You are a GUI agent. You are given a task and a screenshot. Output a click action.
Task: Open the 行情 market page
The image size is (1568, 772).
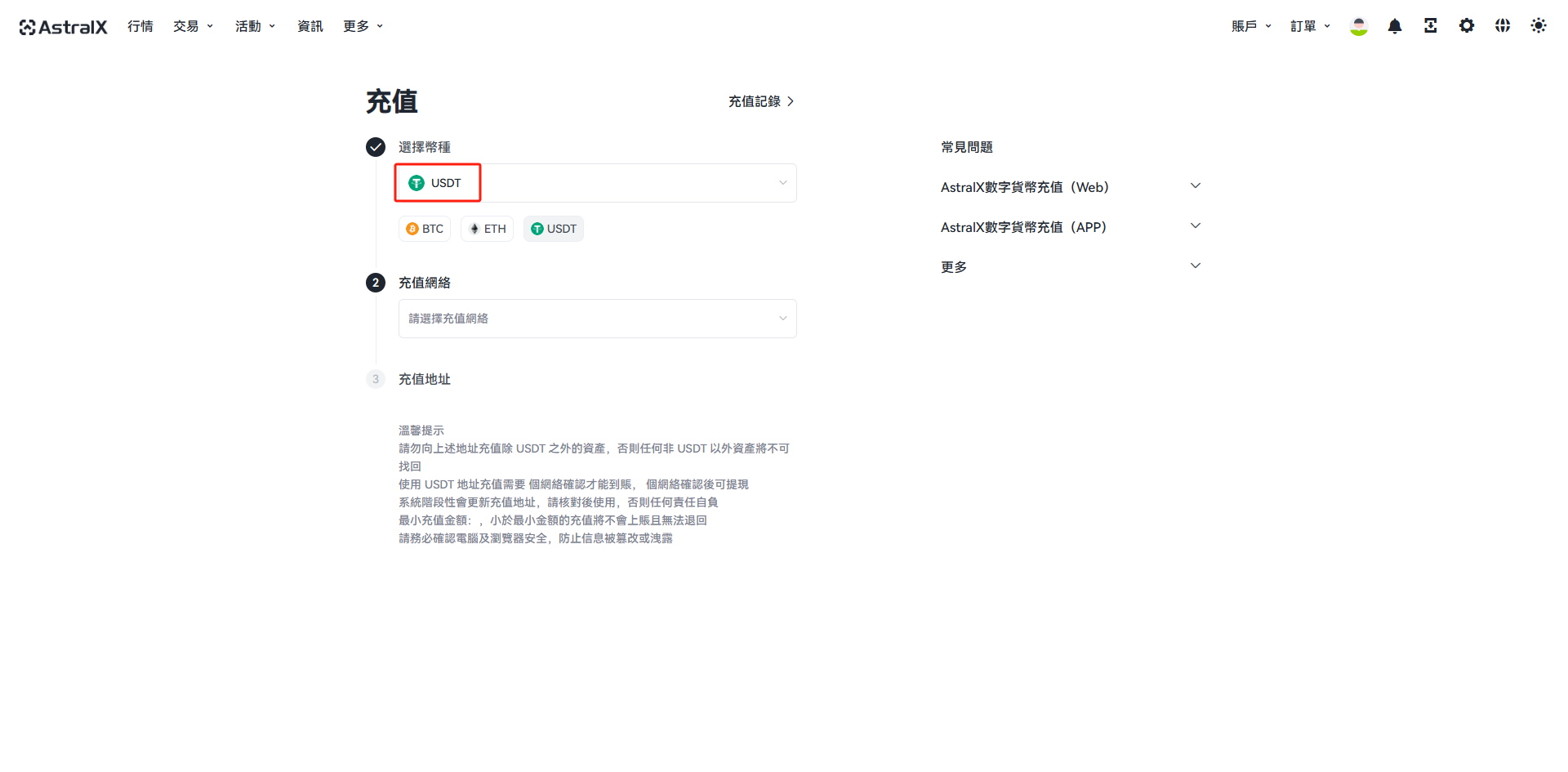point(140,26)
